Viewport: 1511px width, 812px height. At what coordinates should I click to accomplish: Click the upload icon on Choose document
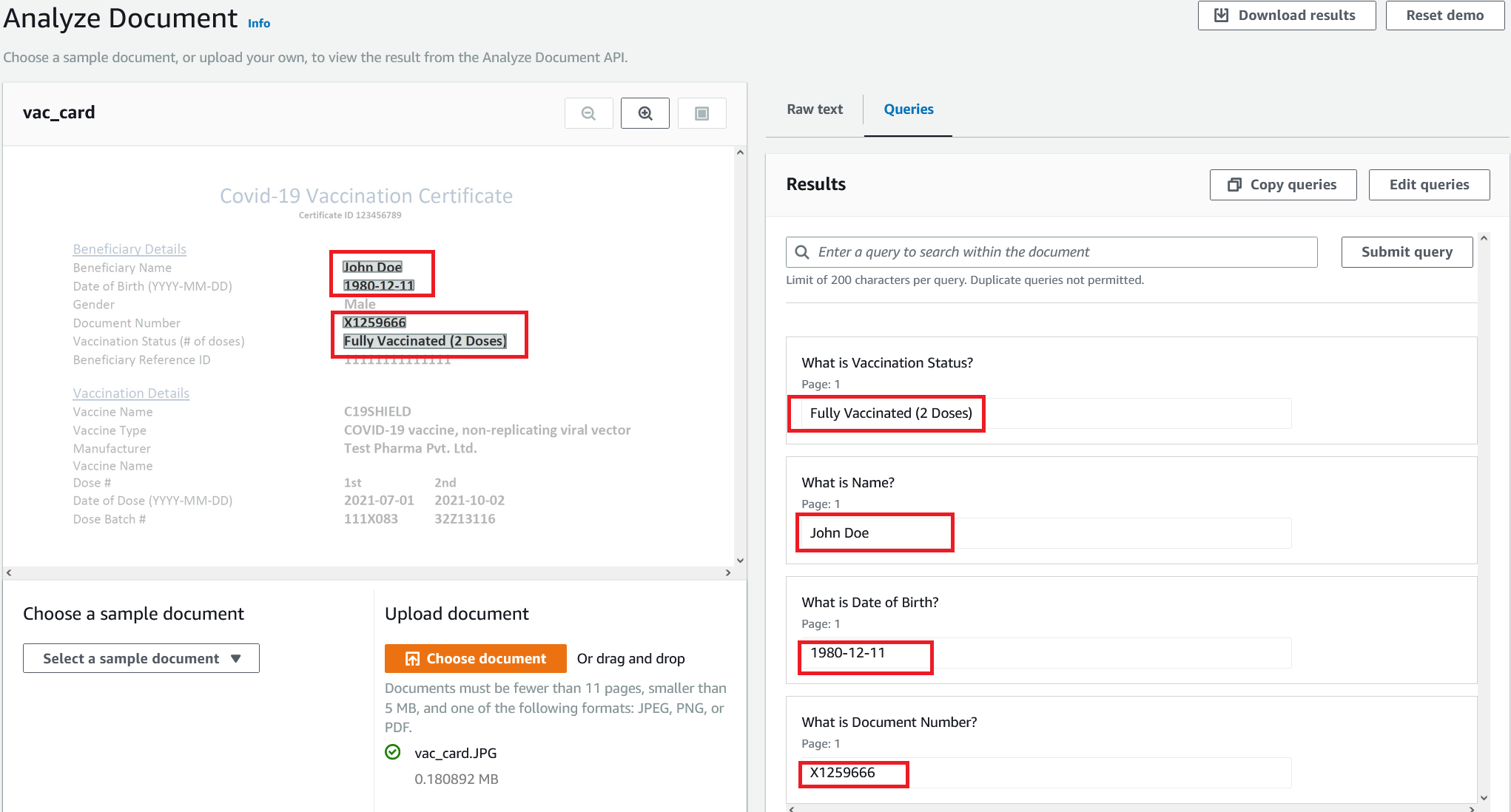click(413, 659)
